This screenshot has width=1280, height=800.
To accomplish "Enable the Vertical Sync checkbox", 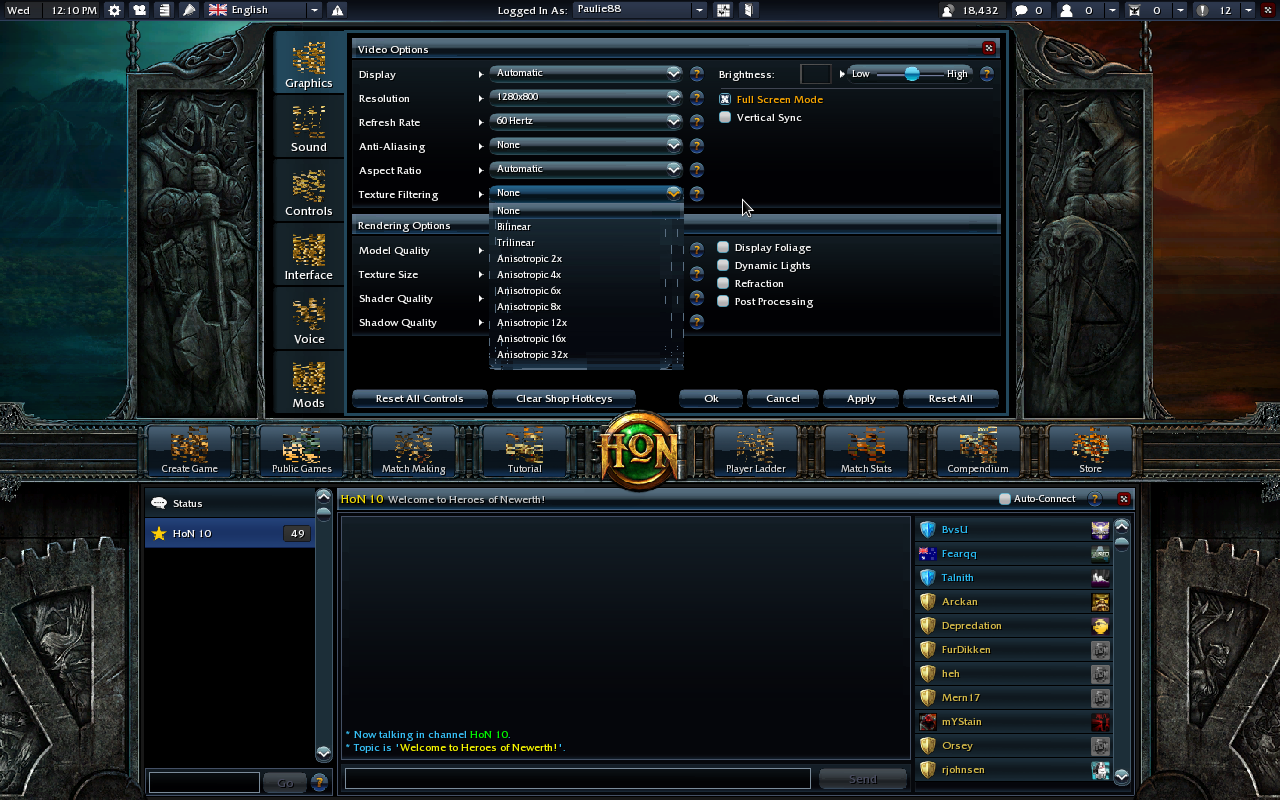I will pyautogui.click(x=725, y=117).
